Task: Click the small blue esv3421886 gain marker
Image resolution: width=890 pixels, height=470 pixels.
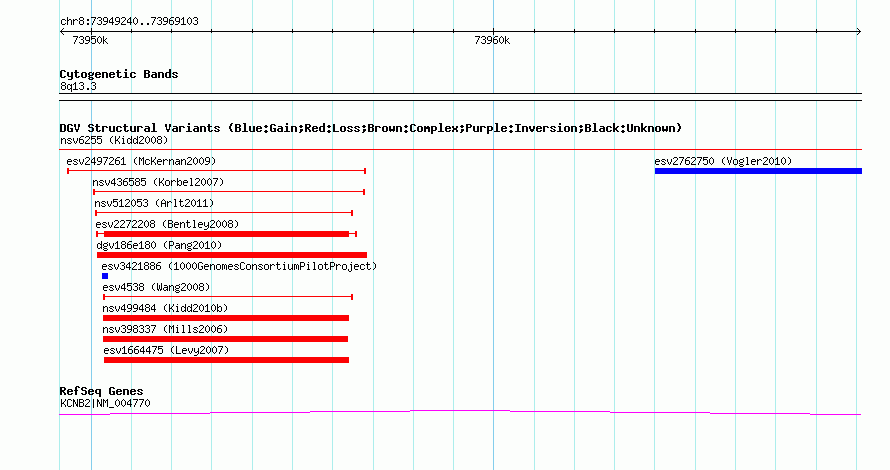Action: tap(105, 276)
